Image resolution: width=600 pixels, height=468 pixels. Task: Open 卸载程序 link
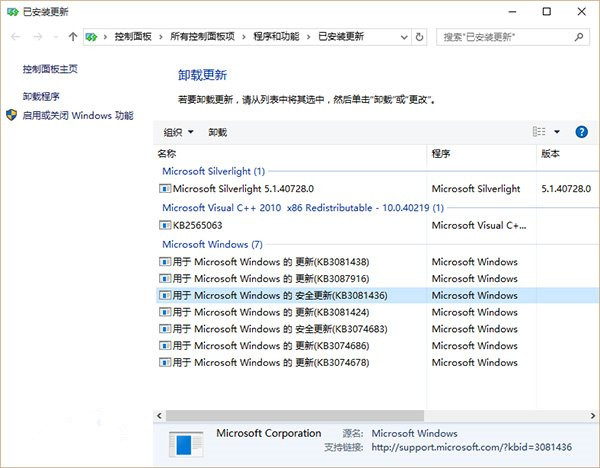click(41, 96)
